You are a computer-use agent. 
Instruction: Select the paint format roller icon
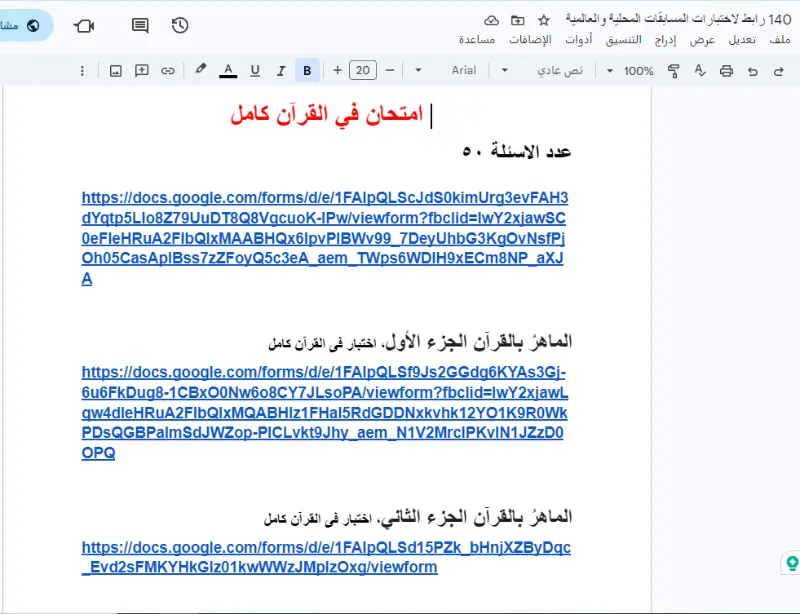pyautogui.click(x=673, y=71)
